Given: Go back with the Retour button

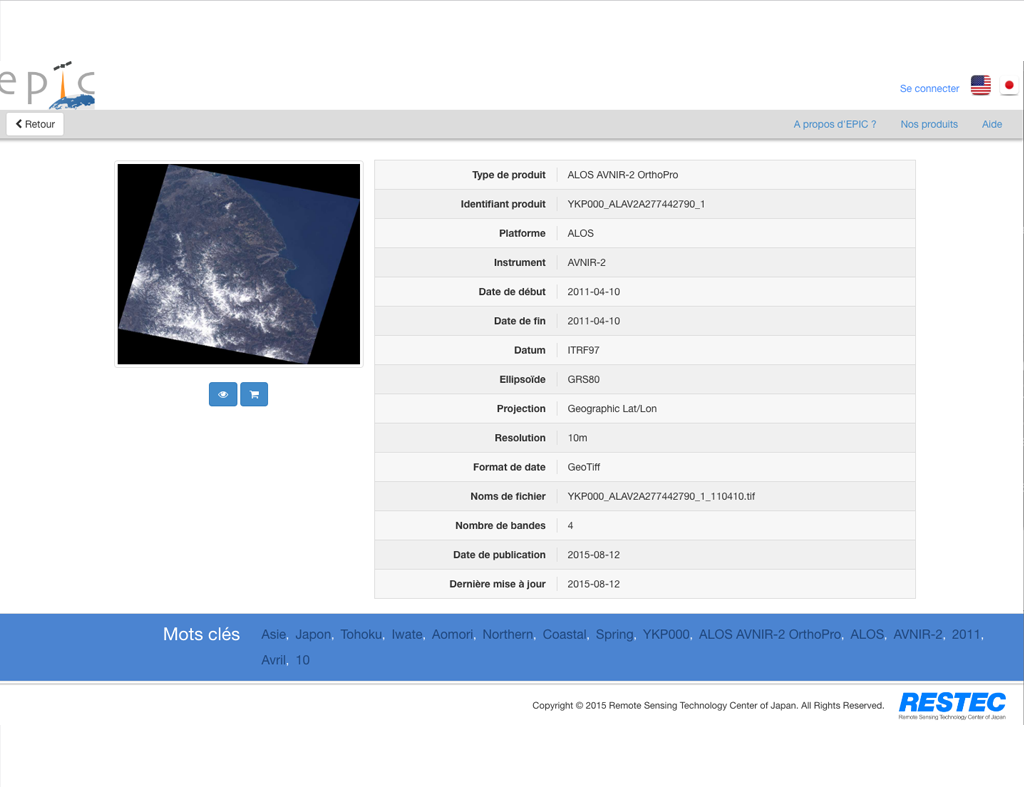Looking at the screenshot, I should pos(35,124).
